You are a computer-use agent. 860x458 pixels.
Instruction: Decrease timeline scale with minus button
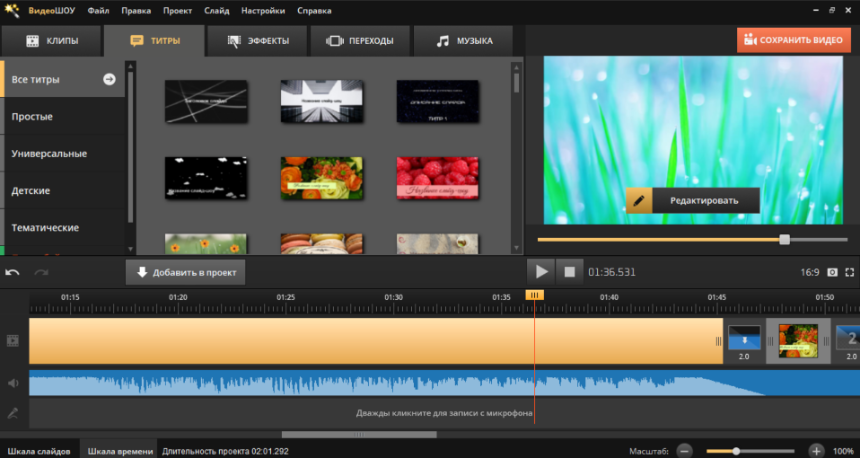(684, 451)
